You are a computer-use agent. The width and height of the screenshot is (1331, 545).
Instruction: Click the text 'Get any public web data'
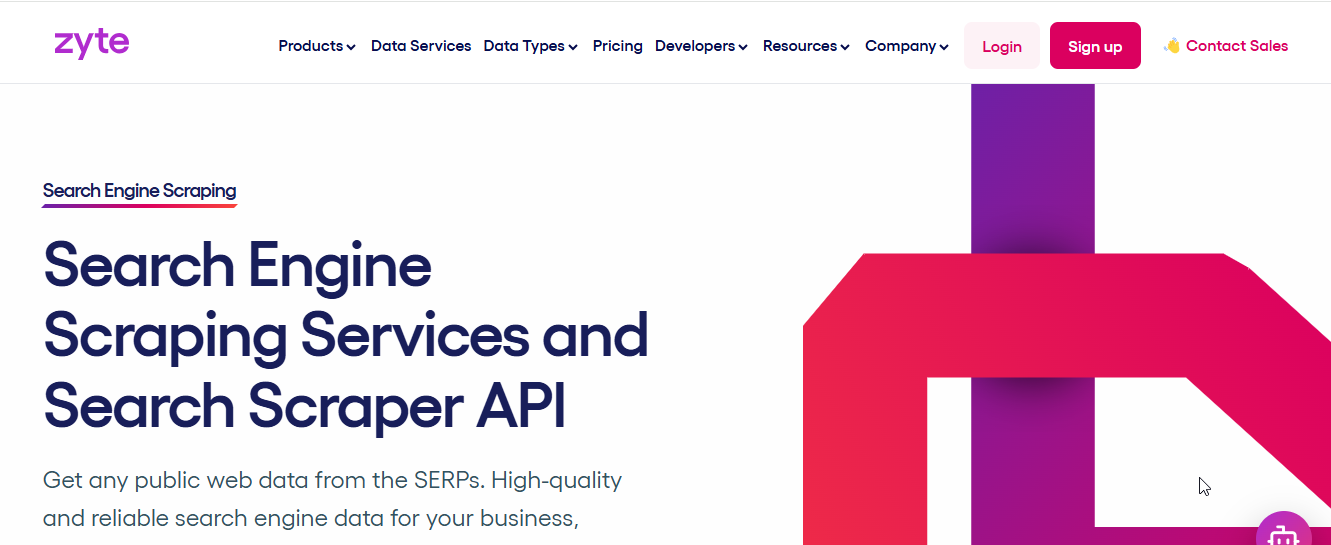(x=175, y=480)
